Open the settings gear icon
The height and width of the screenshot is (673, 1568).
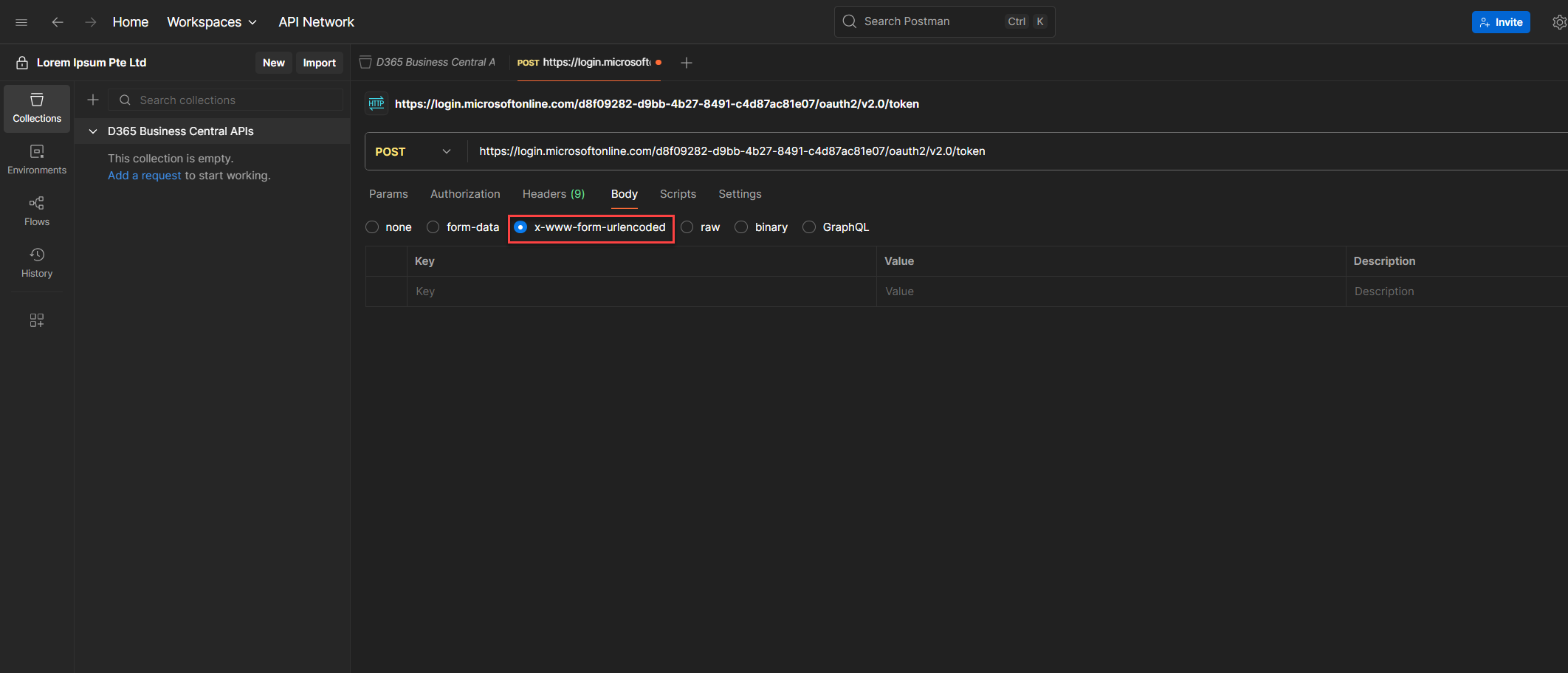[x=1559, y=22]
